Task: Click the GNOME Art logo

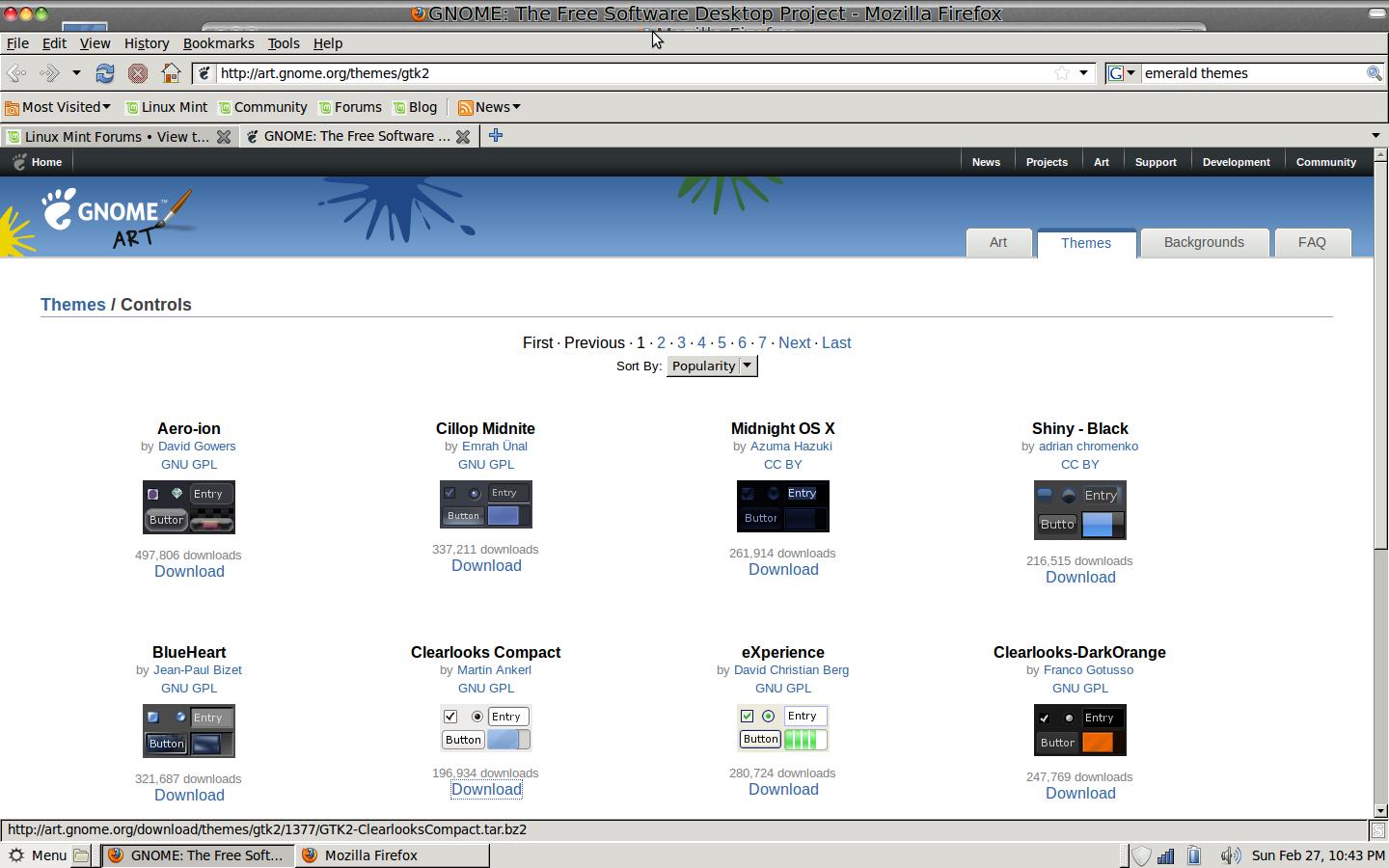Action: click(116, 218)
